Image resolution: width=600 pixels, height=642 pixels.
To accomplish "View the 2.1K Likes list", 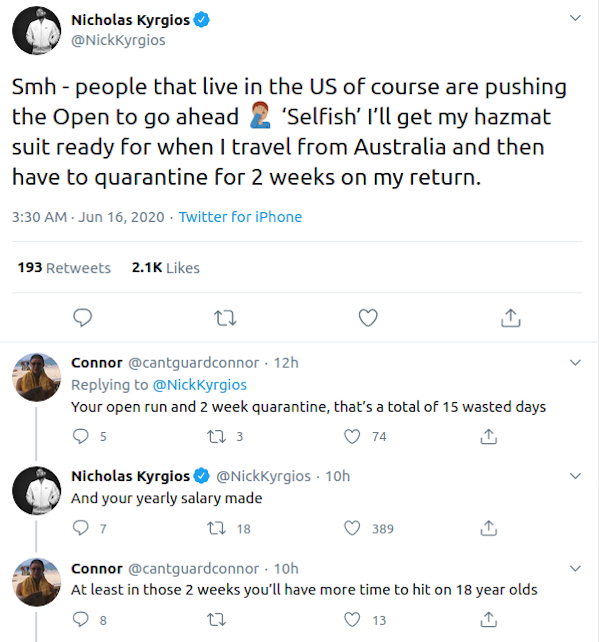I will click(165, 268).
